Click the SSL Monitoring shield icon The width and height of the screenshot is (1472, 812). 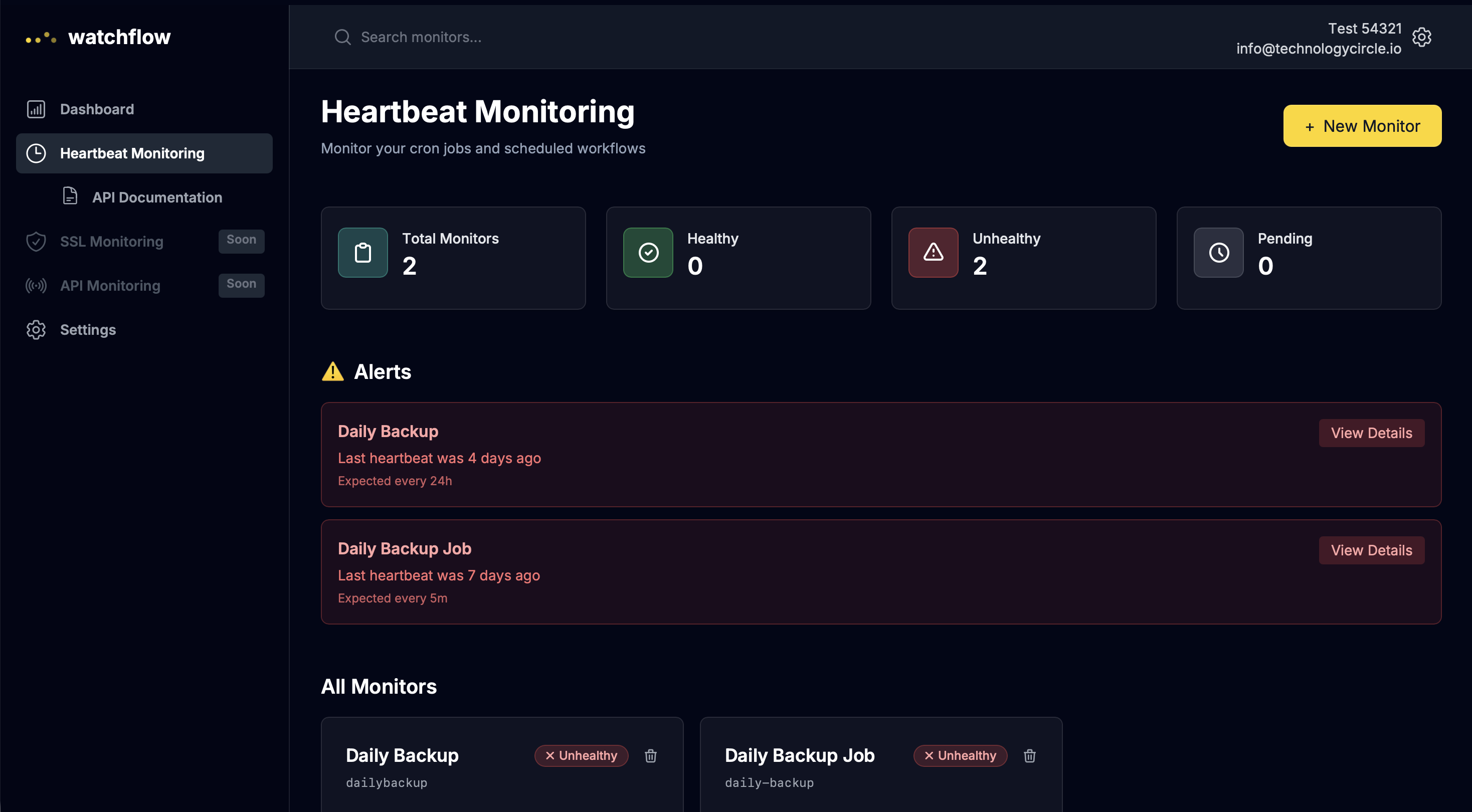(x=36, y=241)
